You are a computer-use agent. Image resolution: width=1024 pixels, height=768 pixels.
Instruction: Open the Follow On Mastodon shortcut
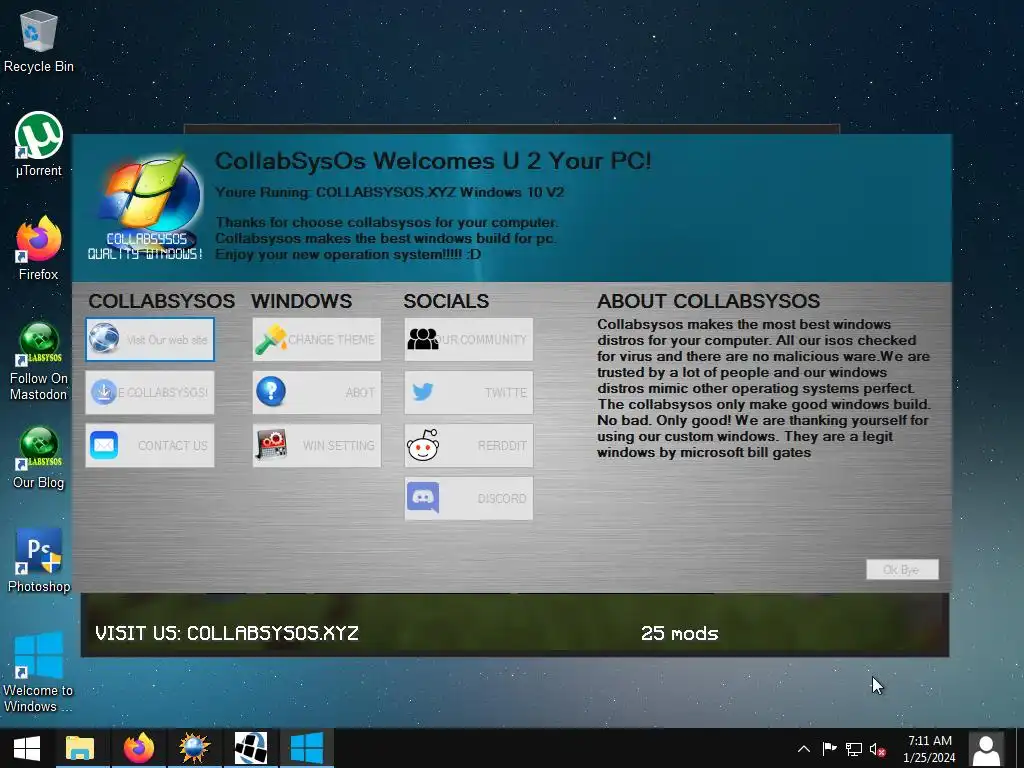(39, 361)
